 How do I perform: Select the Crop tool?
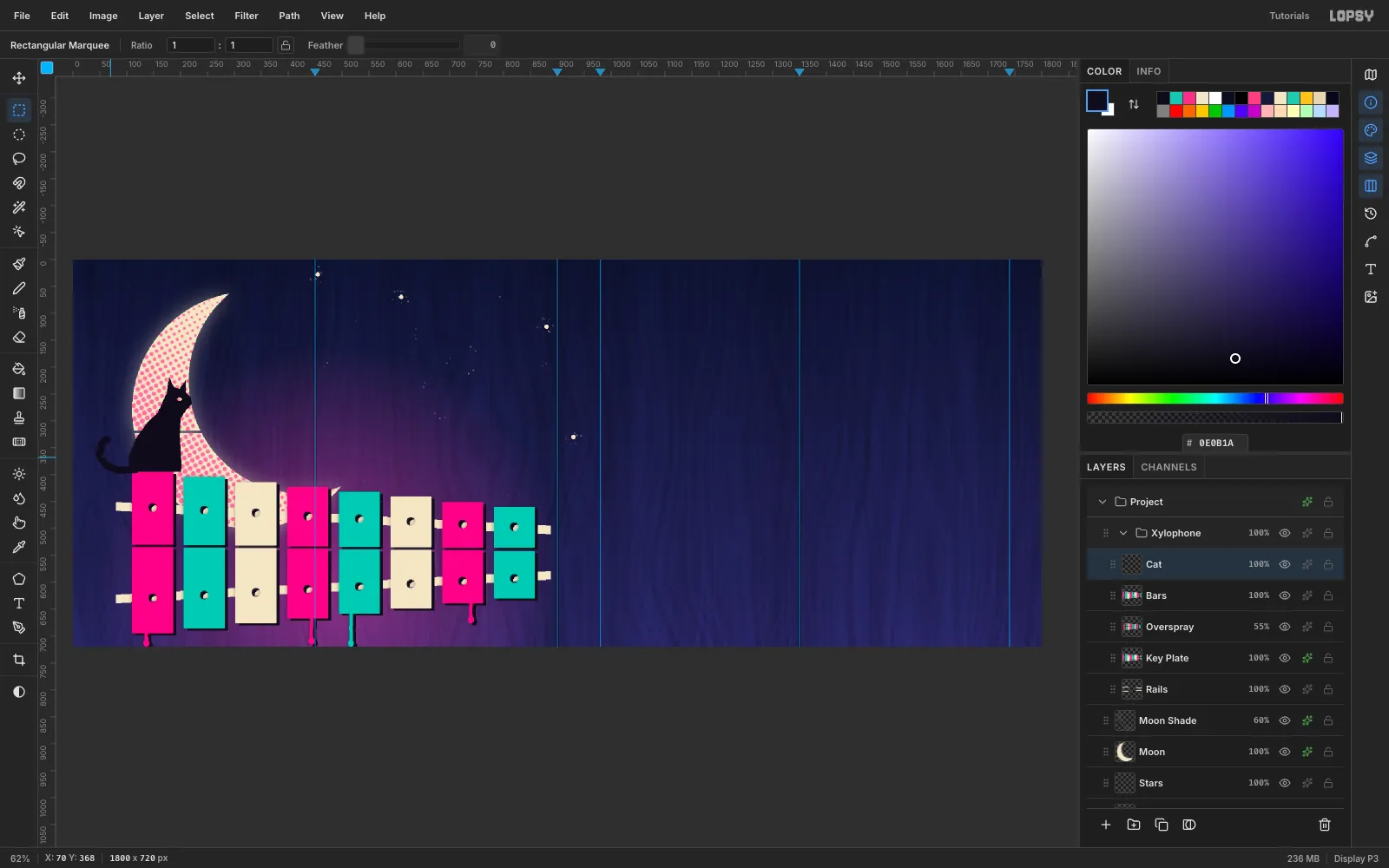tap(19, 660)
